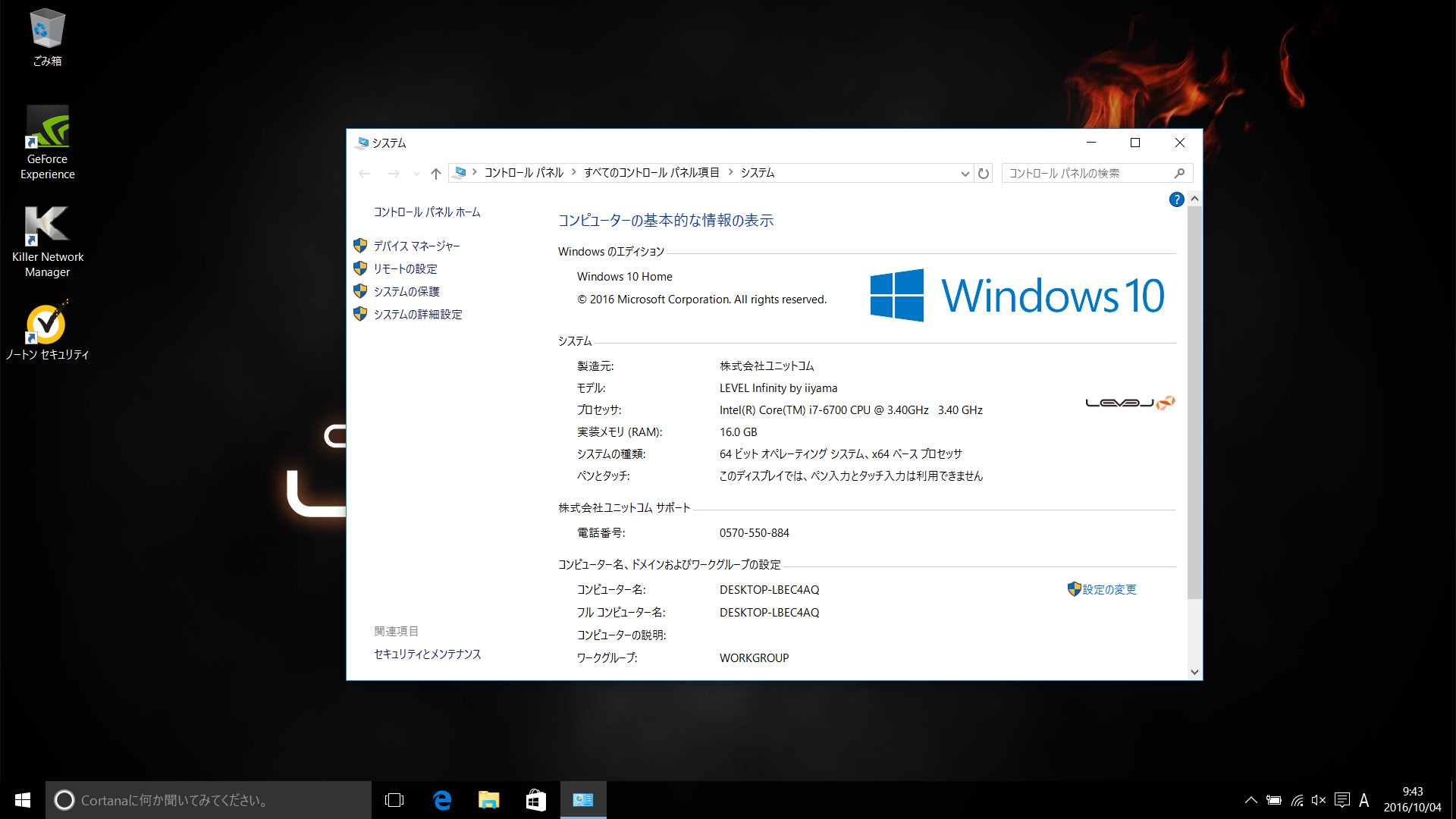This screenshot has height=819, width=1456.
Task: Open recent locations dropdown arrow
Action: [x=416, y=174]
